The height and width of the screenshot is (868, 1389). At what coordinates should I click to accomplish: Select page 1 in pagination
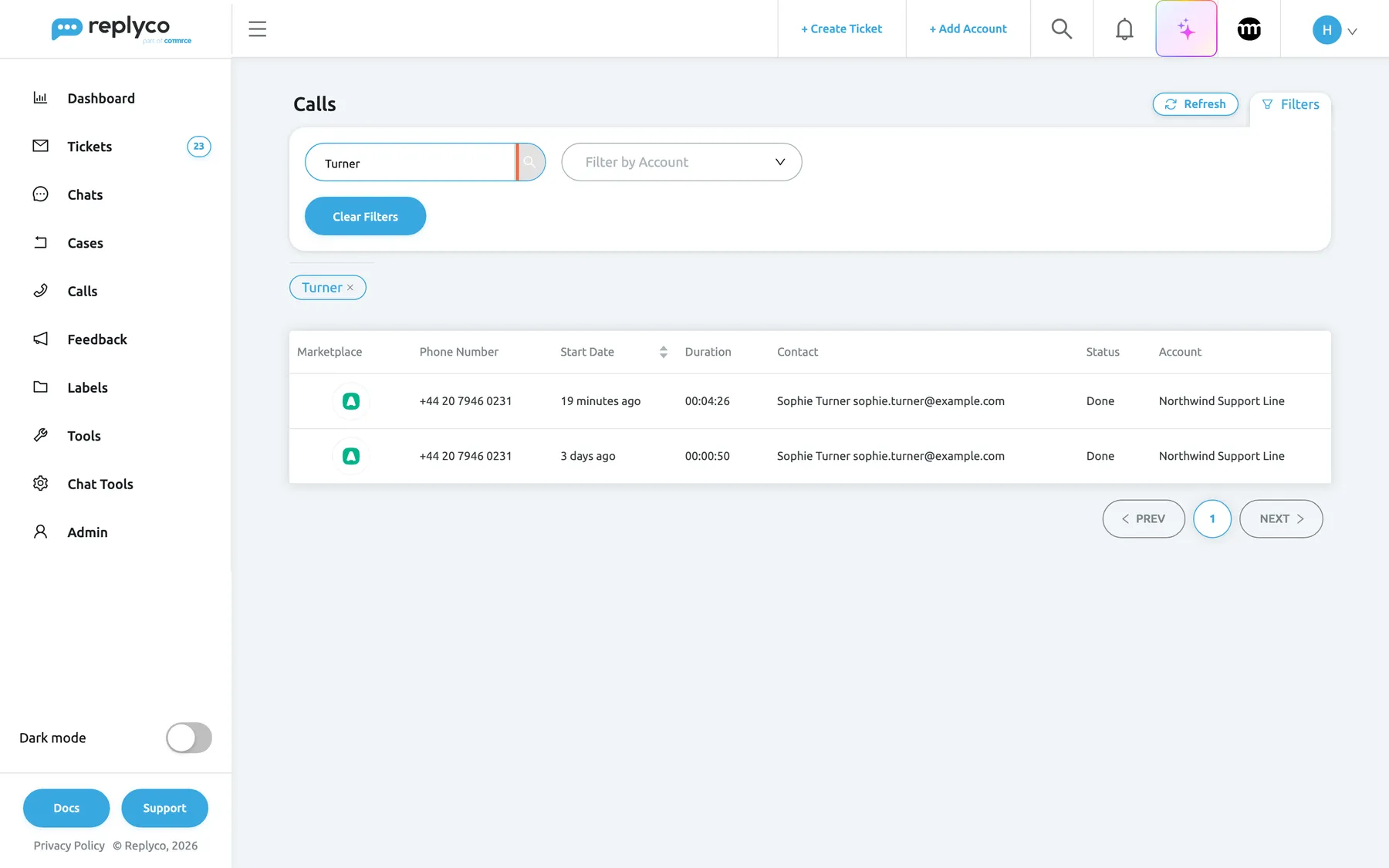pos(1212,519)
